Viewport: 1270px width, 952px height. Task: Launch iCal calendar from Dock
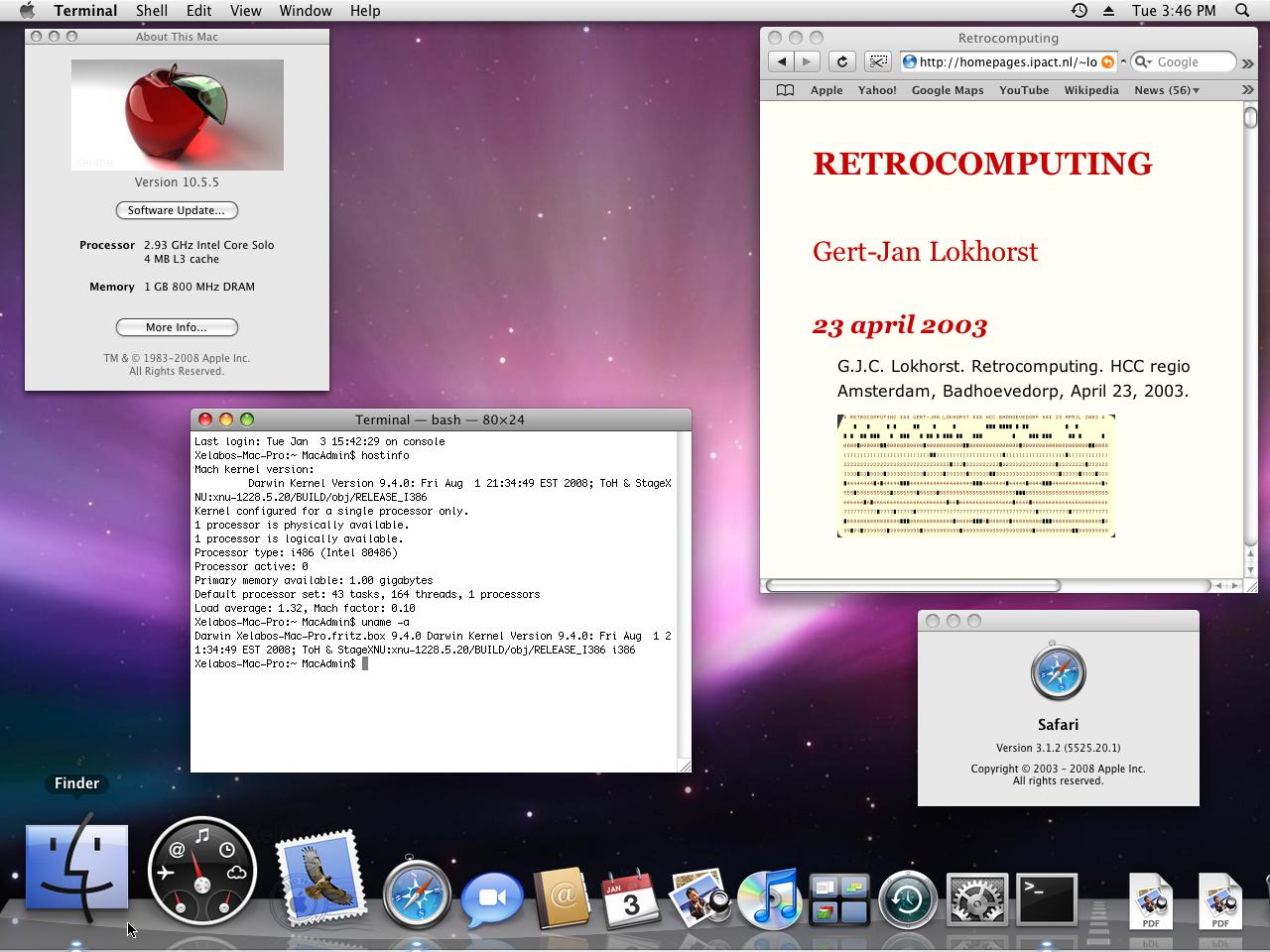630,898
